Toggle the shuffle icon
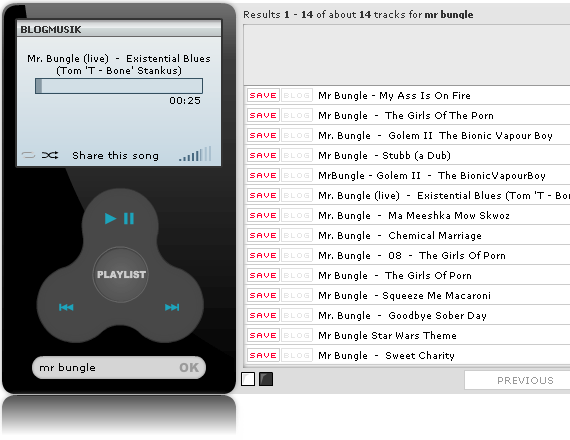This screenshot has height=440, width=570. 50,155
